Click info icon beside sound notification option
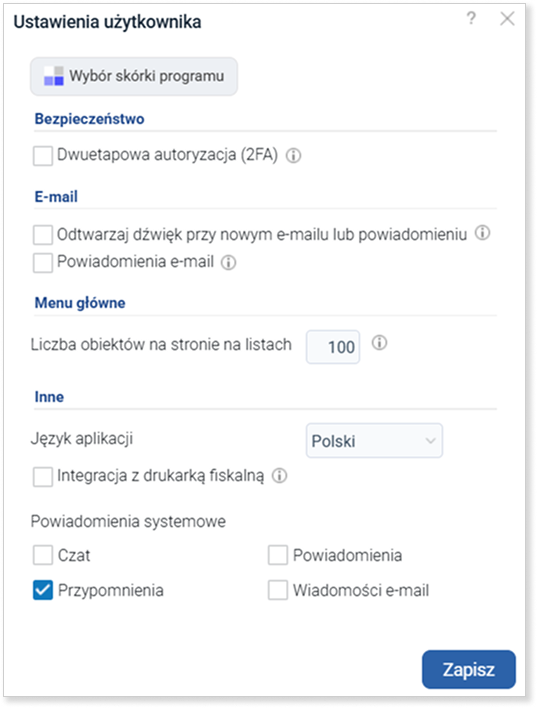537x708 pixels. point(482,233)
